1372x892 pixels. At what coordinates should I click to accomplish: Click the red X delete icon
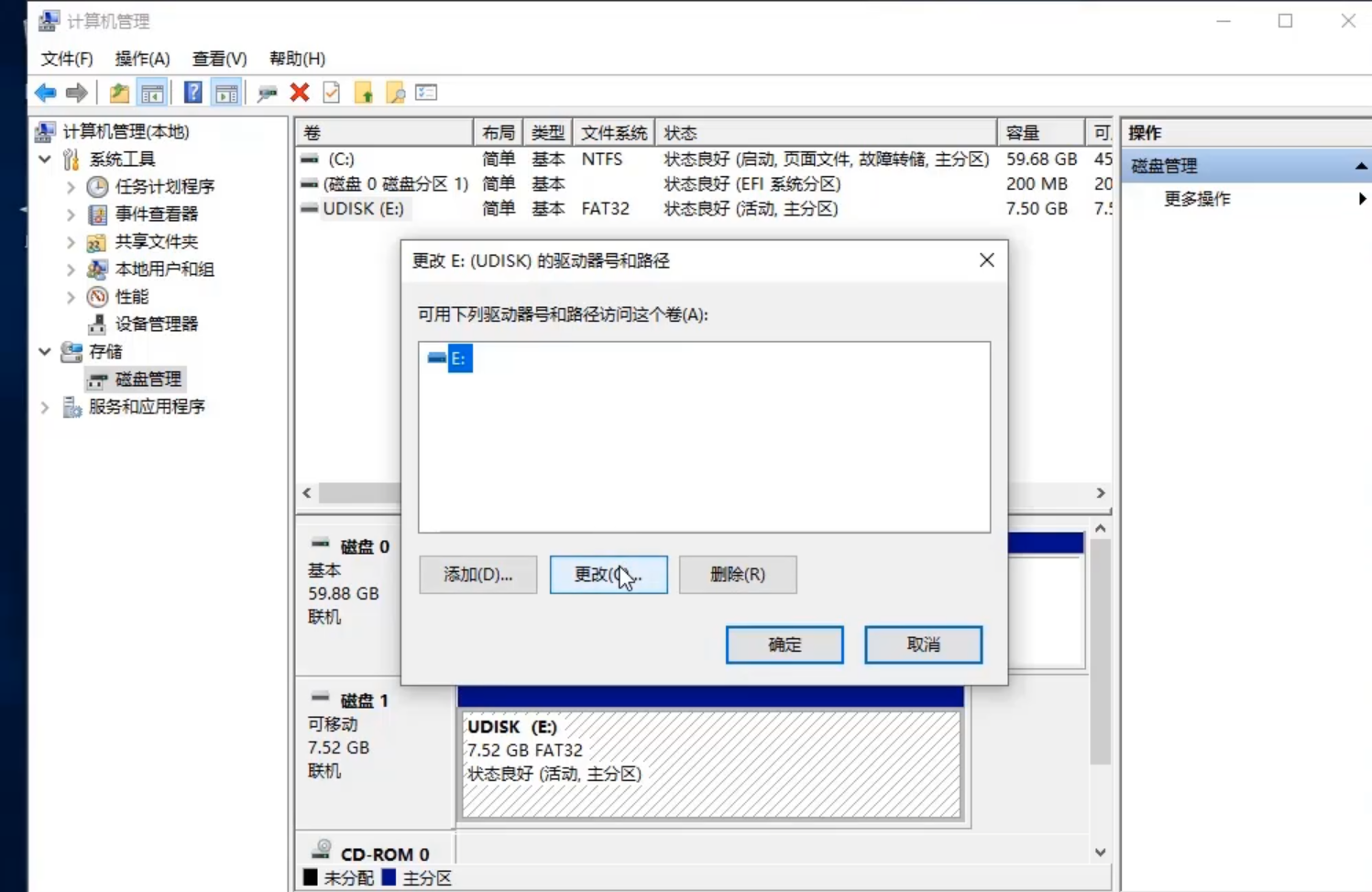pyautogui.click(x=300, y=93)
